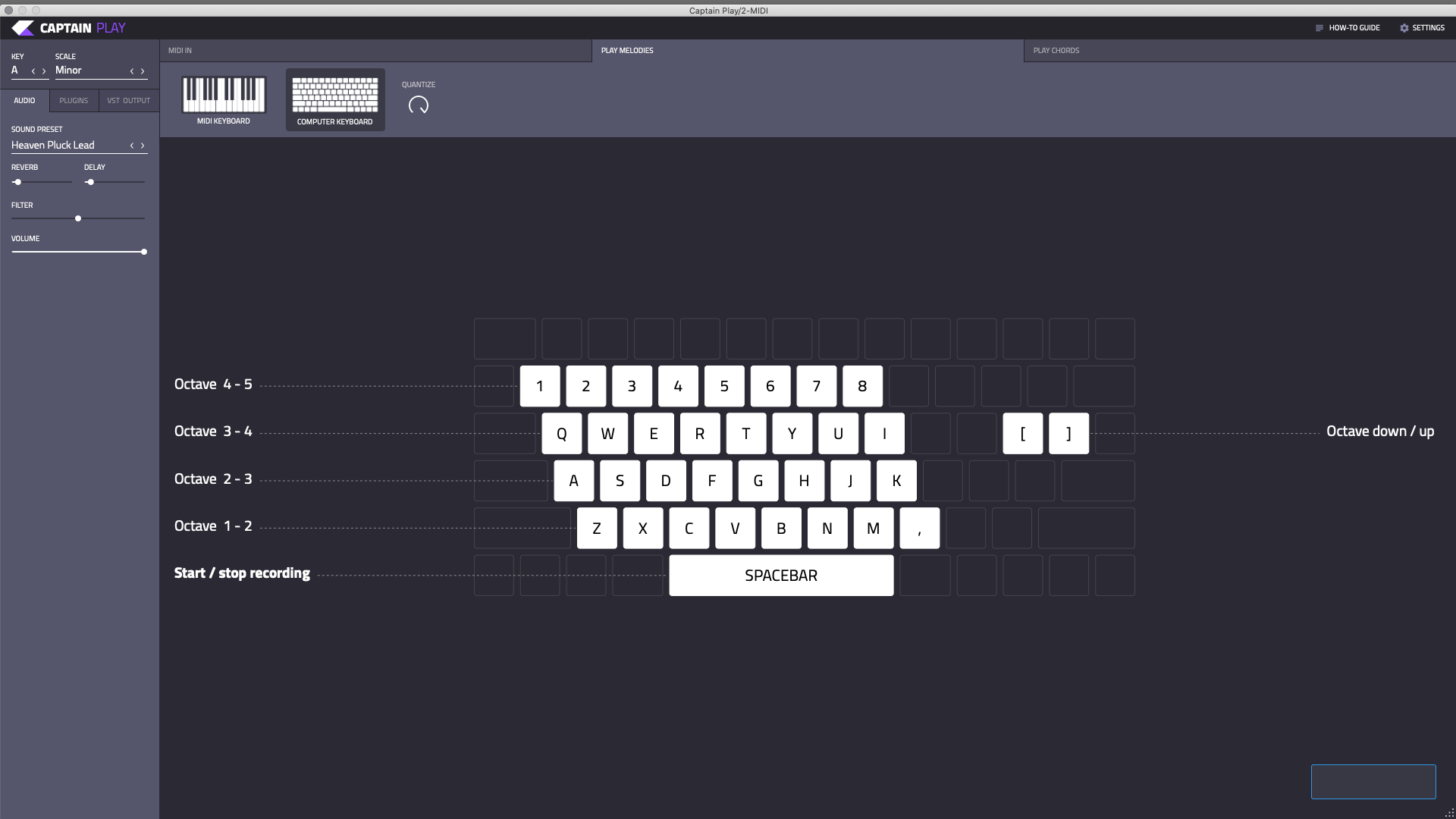Select previous scale with left chevron
1456x819 pixels.
(x=132, y=71)
